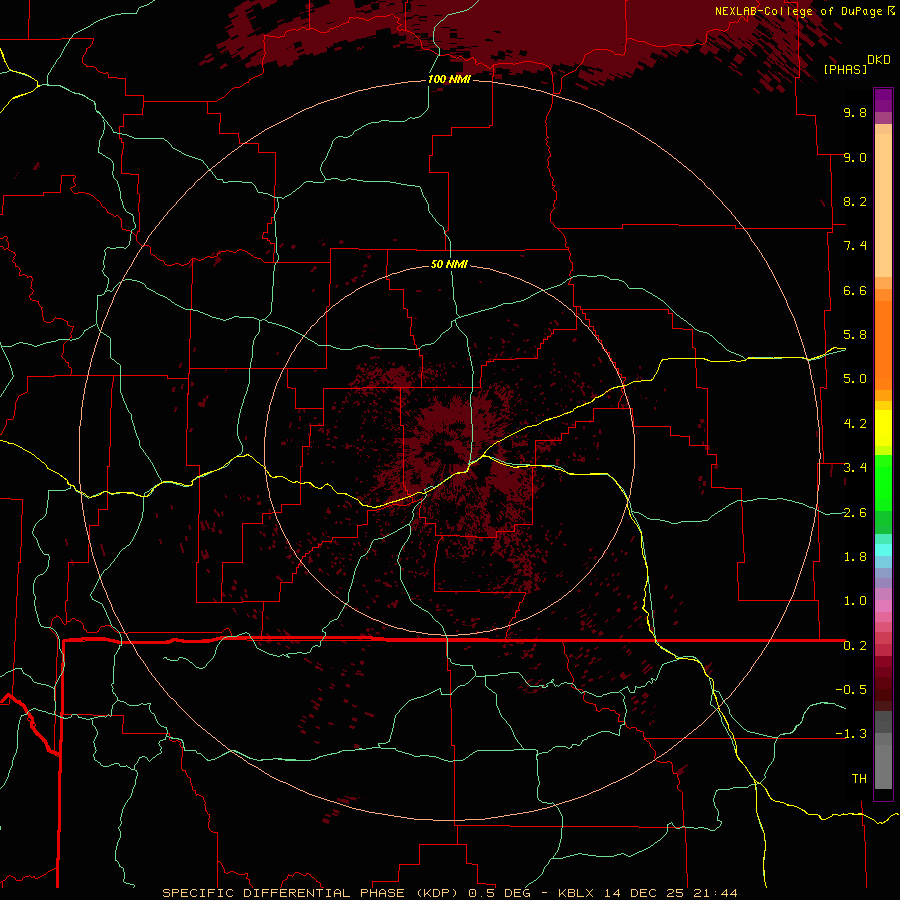Click the 5.0 legend value
Screen dimensions: 900x900
point(855,379)
